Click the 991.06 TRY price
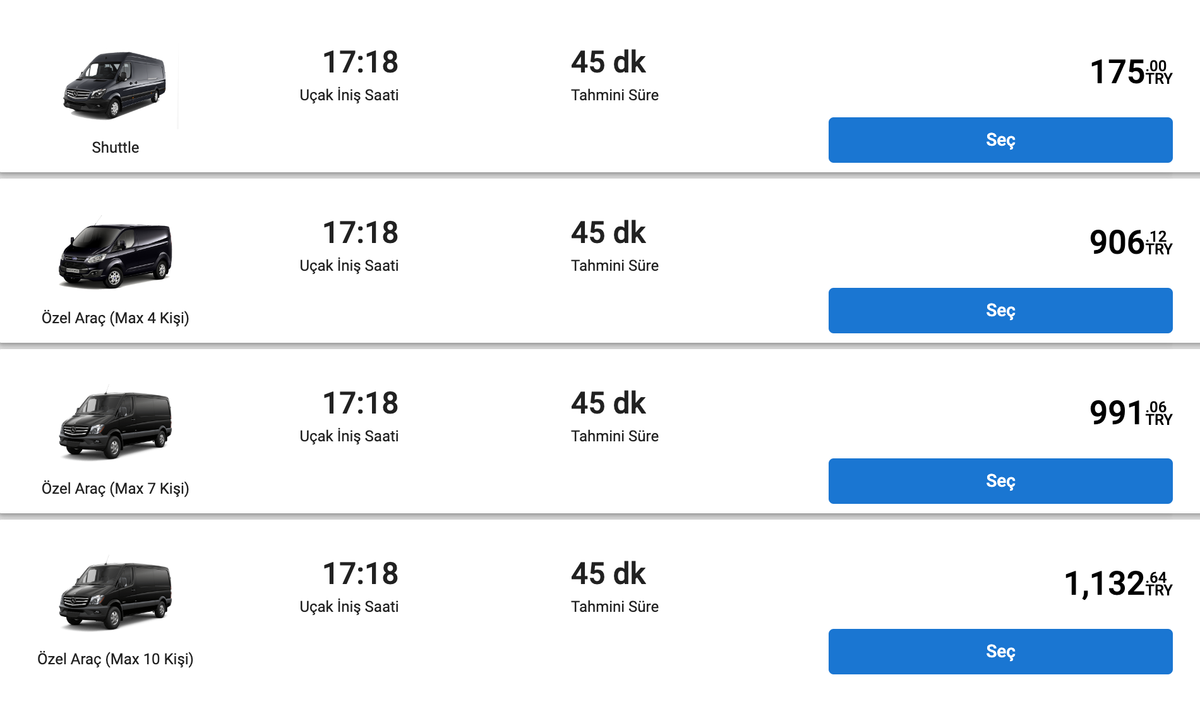This screenshot has height=726, width=1200. [1130, 413]
